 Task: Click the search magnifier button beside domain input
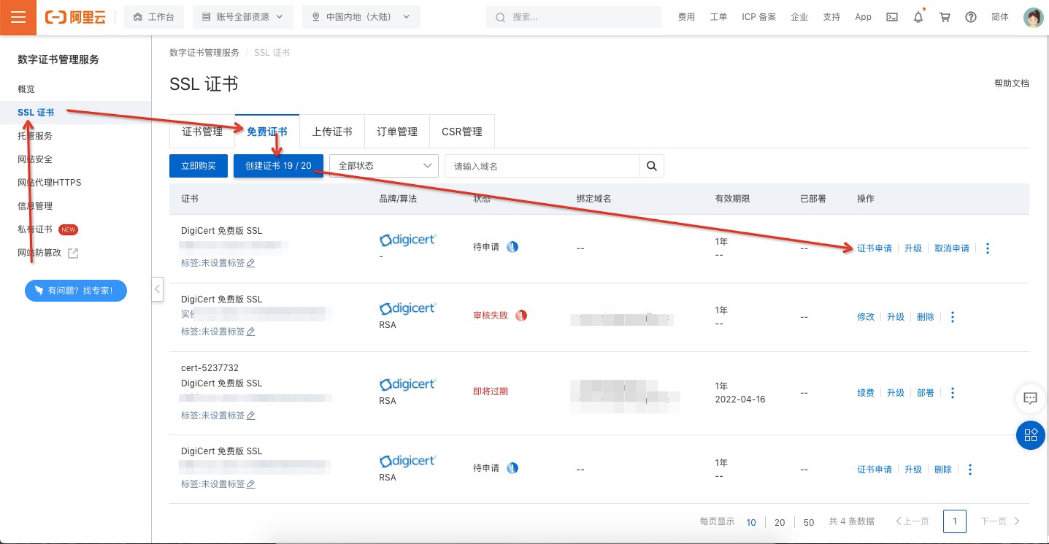(651, 166)
